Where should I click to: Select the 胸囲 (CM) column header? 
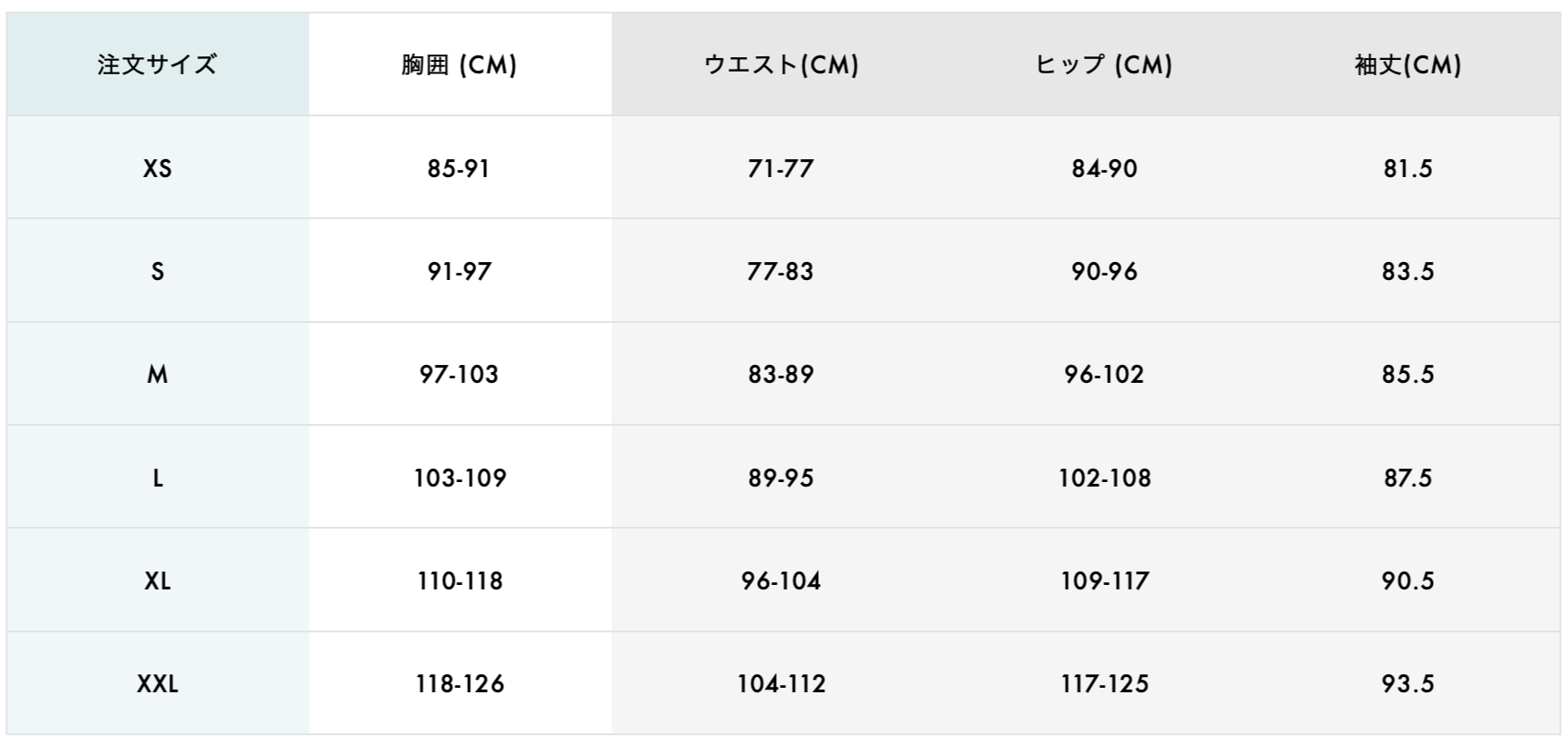click(459, 64)
